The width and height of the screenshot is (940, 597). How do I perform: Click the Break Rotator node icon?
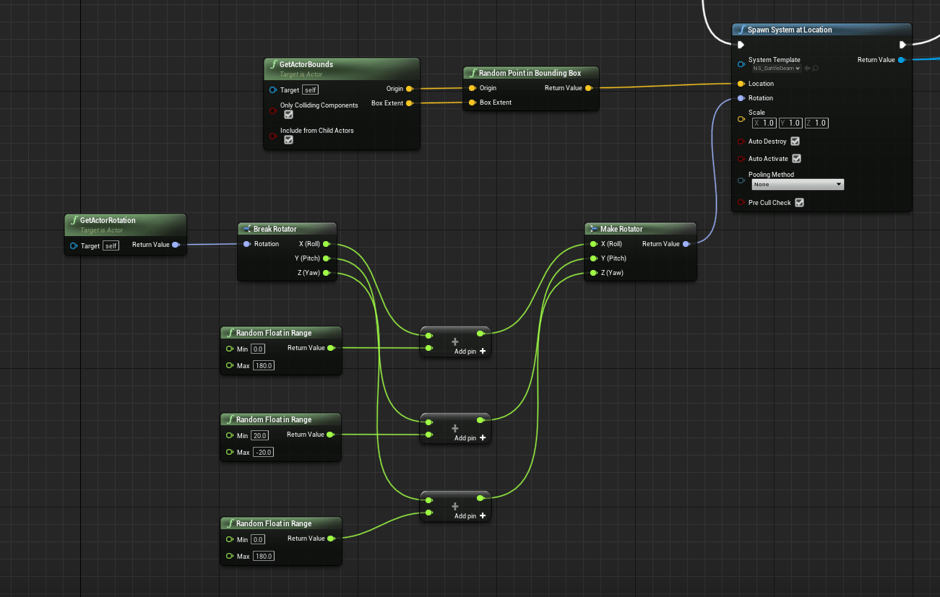coord(247,229)
